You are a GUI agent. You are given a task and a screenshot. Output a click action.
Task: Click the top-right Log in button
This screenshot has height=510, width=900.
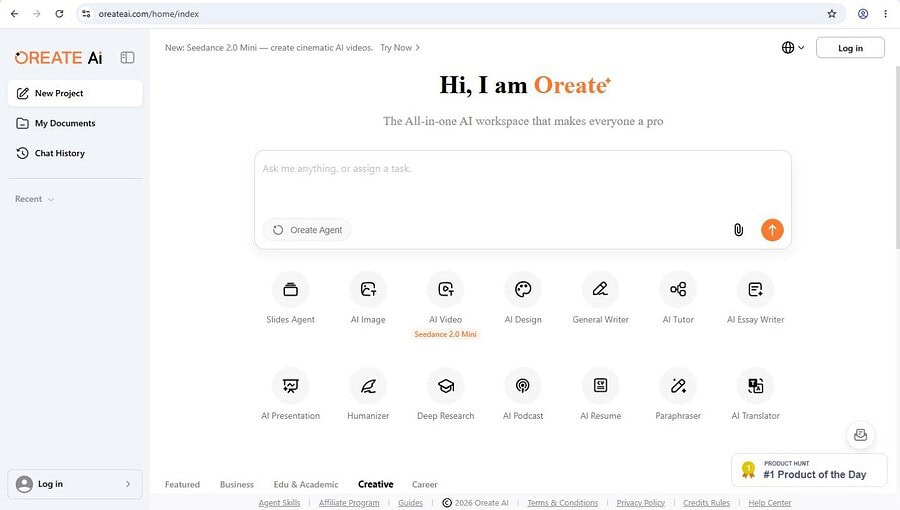point(850,48)
